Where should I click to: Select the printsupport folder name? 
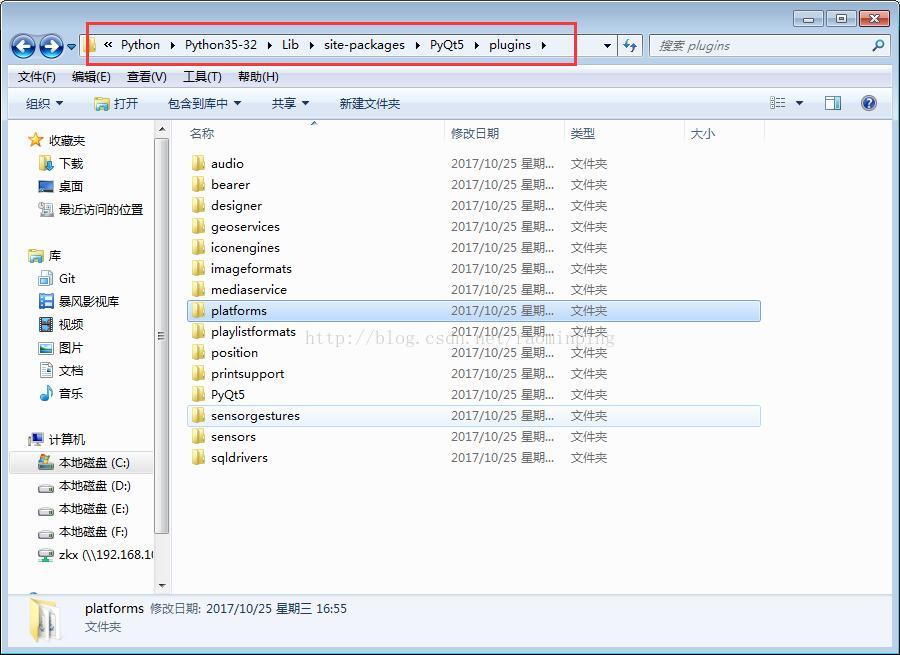(247, 374)
